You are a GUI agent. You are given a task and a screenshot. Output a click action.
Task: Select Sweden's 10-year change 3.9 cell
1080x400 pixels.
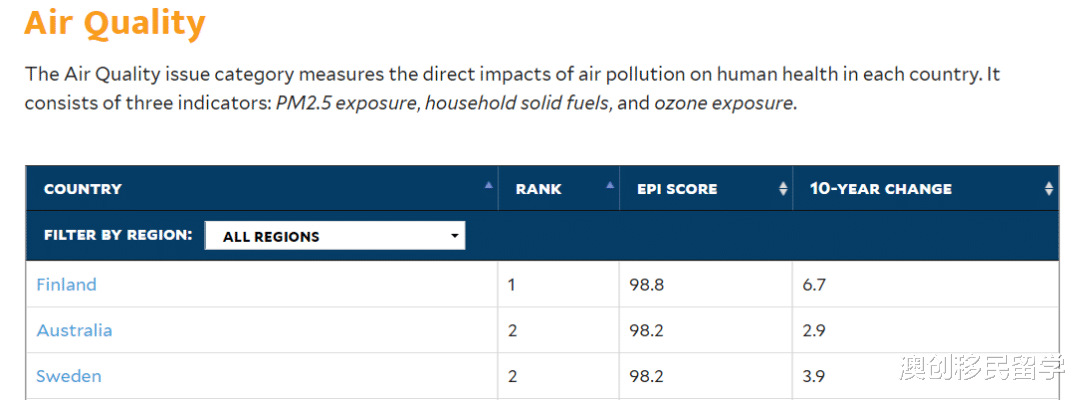(x=814, y=376)
